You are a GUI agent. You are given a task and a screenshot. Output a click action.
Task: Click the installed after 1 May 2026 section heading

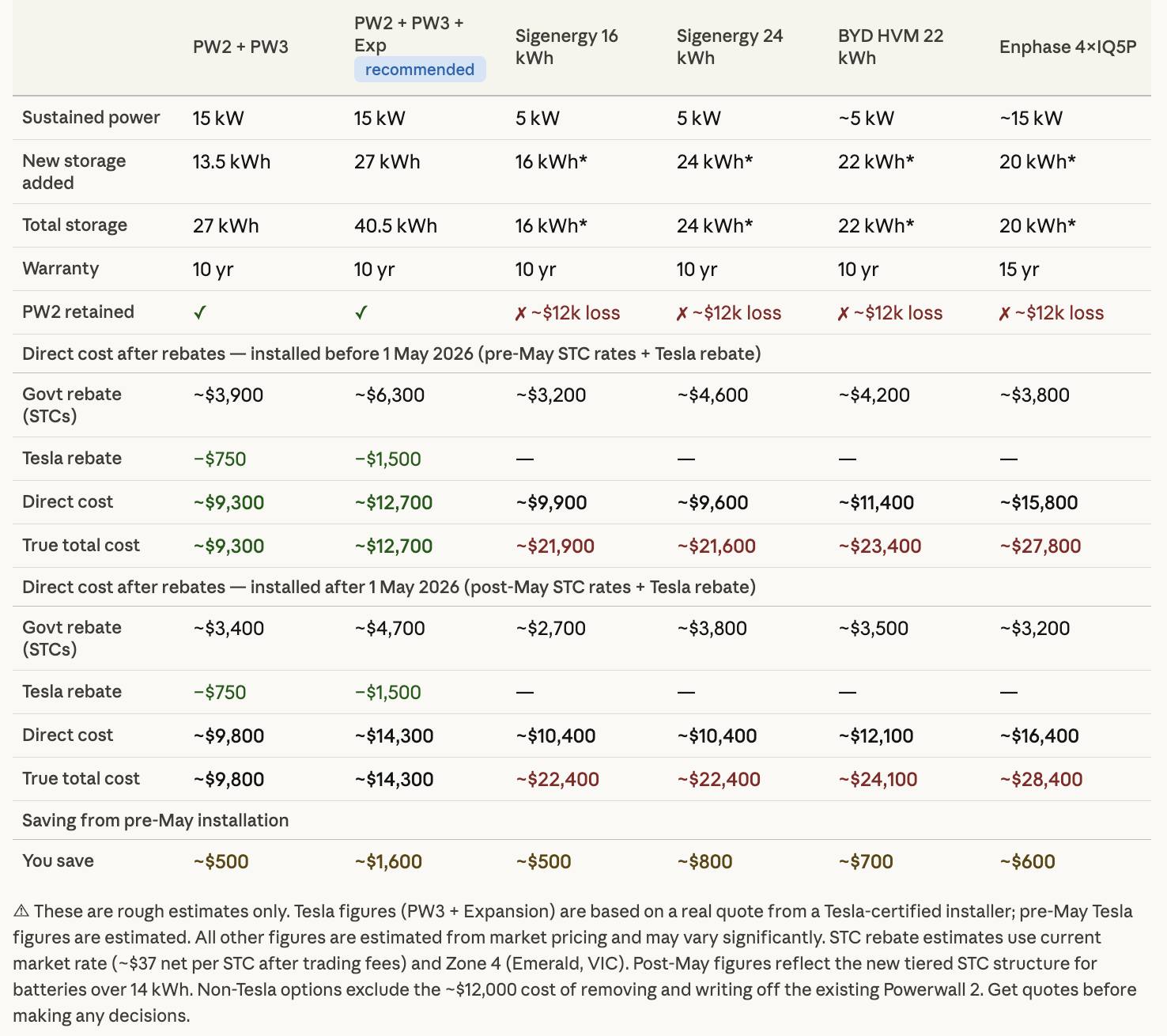coord(389,587)
